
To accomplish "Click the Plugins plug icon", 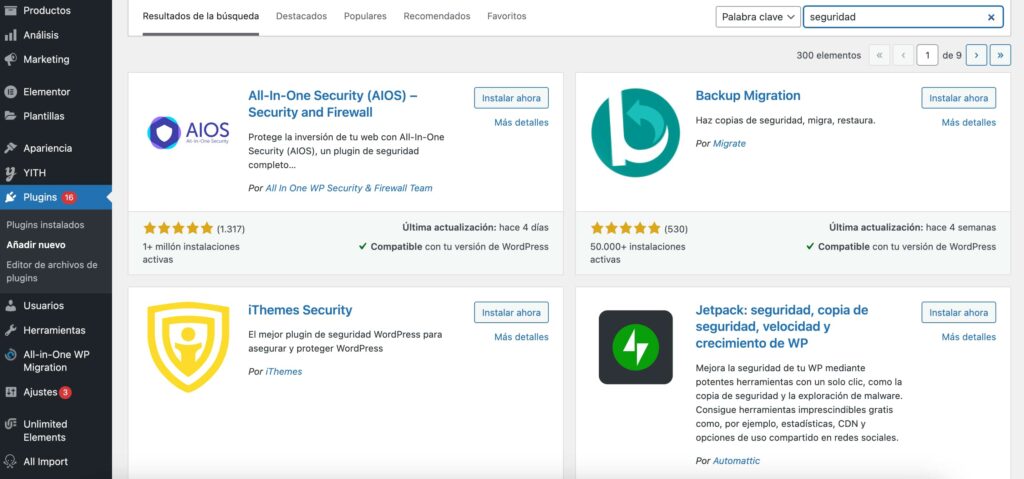I will pos(10,197).
